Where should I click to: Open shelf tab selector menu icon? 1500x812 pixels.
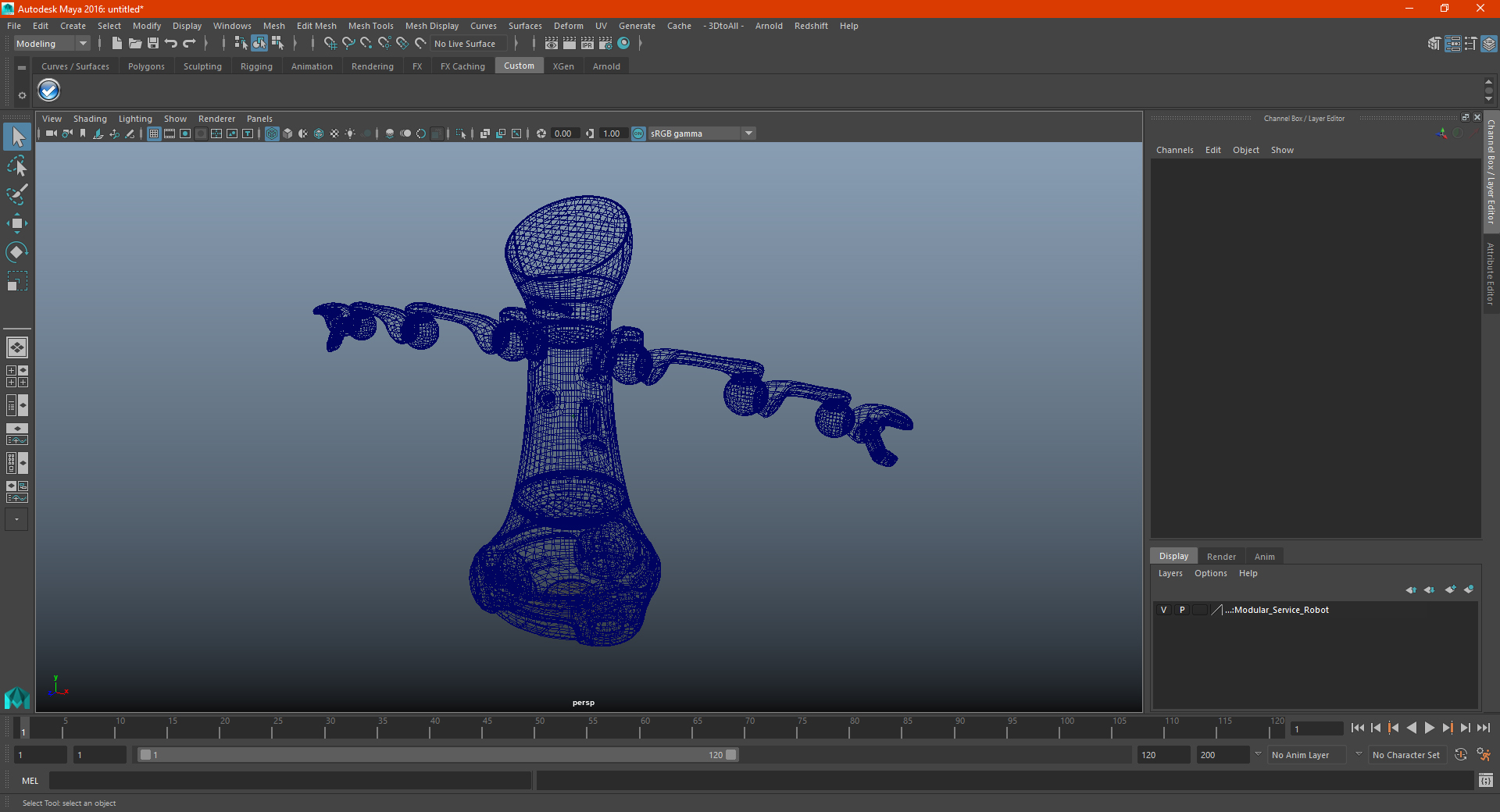(22, 68)
